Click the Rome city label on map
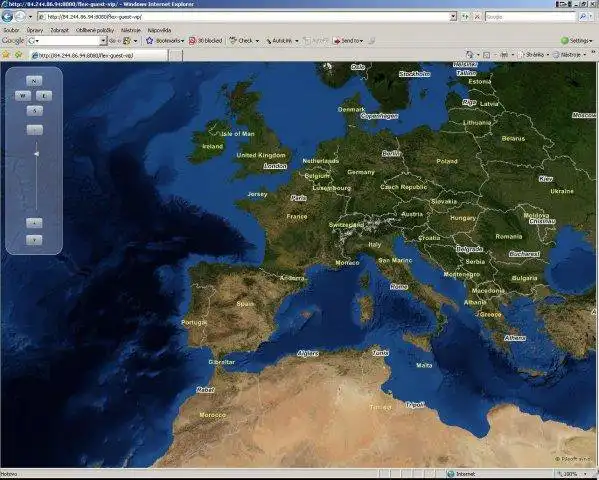 [x=399, y=287]
